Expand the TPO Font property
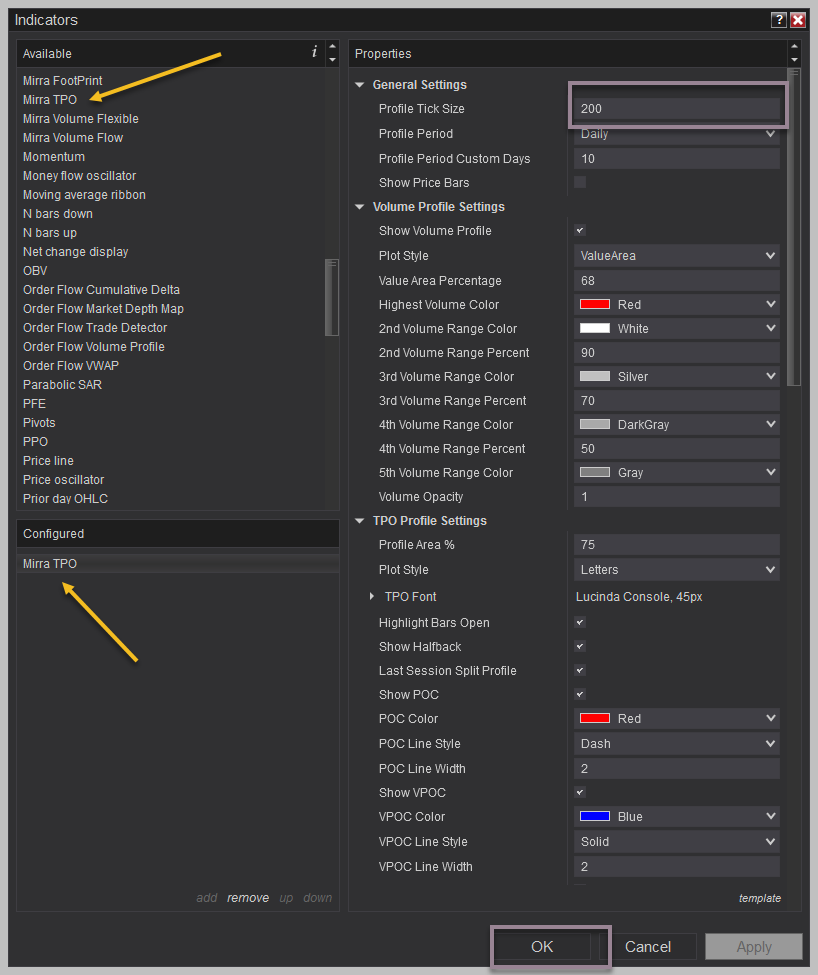Screen dimensions: 818x975 pos(372,597)
